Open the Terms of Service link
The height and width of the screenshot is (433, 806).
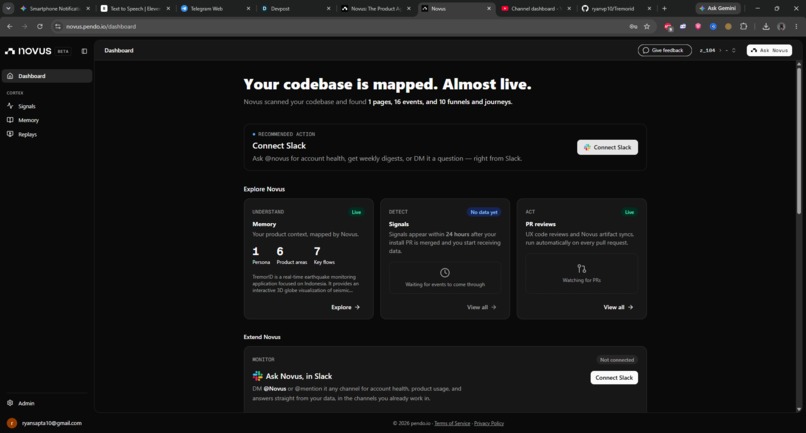tap(452, 423)
